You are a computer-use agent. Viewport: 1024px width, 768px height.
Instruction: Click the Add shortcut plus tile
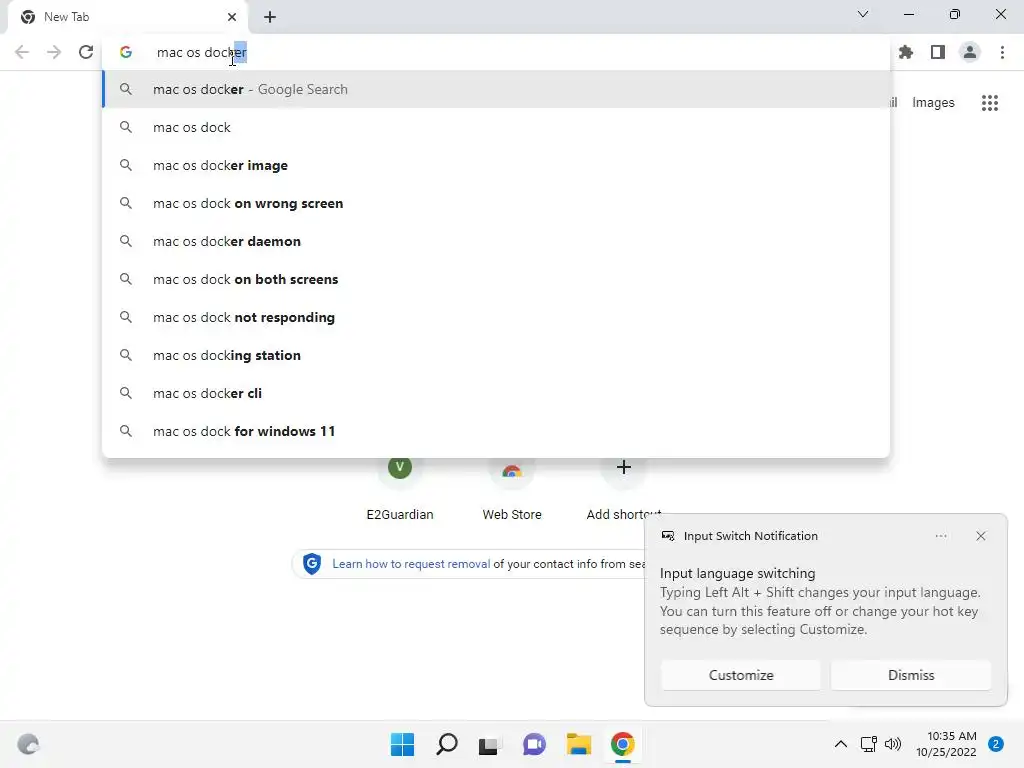click(x=623, y=487)
